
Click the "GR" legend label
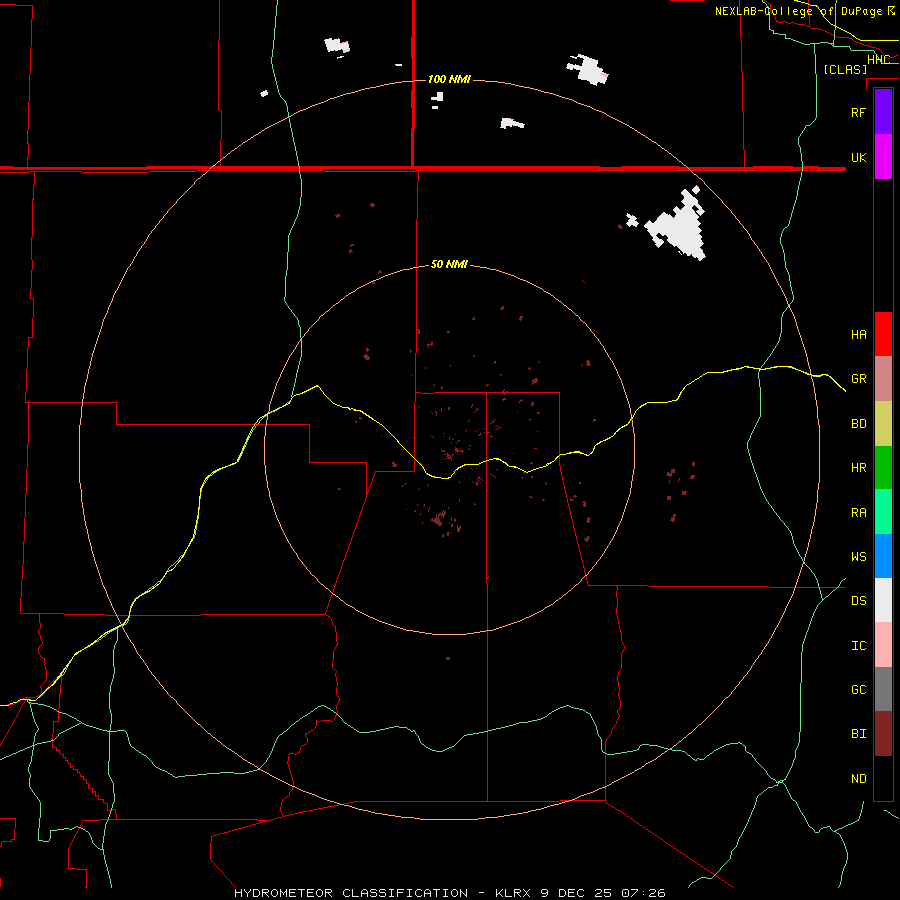coord(858,379)
